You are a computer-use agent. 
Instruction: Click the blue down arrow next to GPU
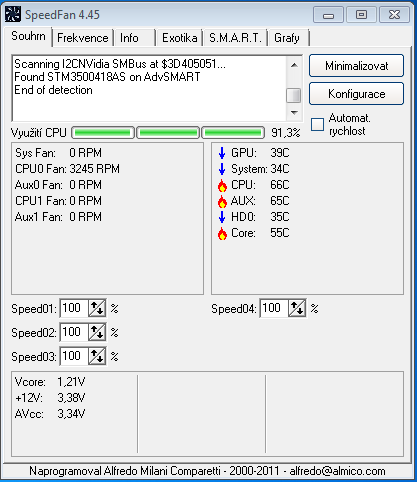(222, 153)
